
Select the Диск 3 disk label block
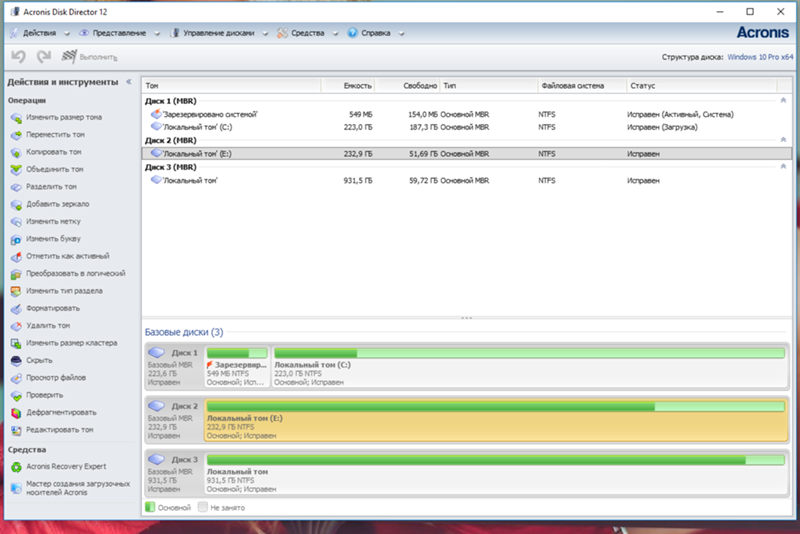[x=173, y=473]
